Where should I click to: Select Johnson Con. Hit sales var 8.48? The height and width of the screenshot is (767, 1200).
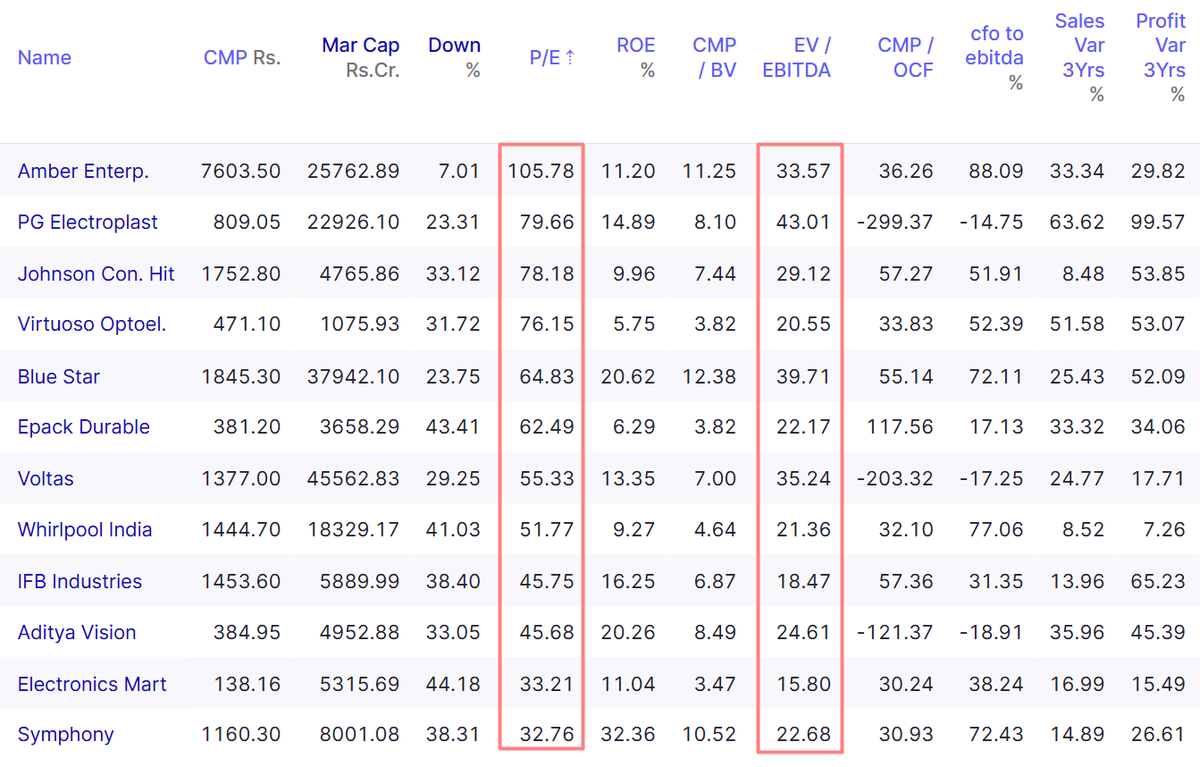[1083, 274]
